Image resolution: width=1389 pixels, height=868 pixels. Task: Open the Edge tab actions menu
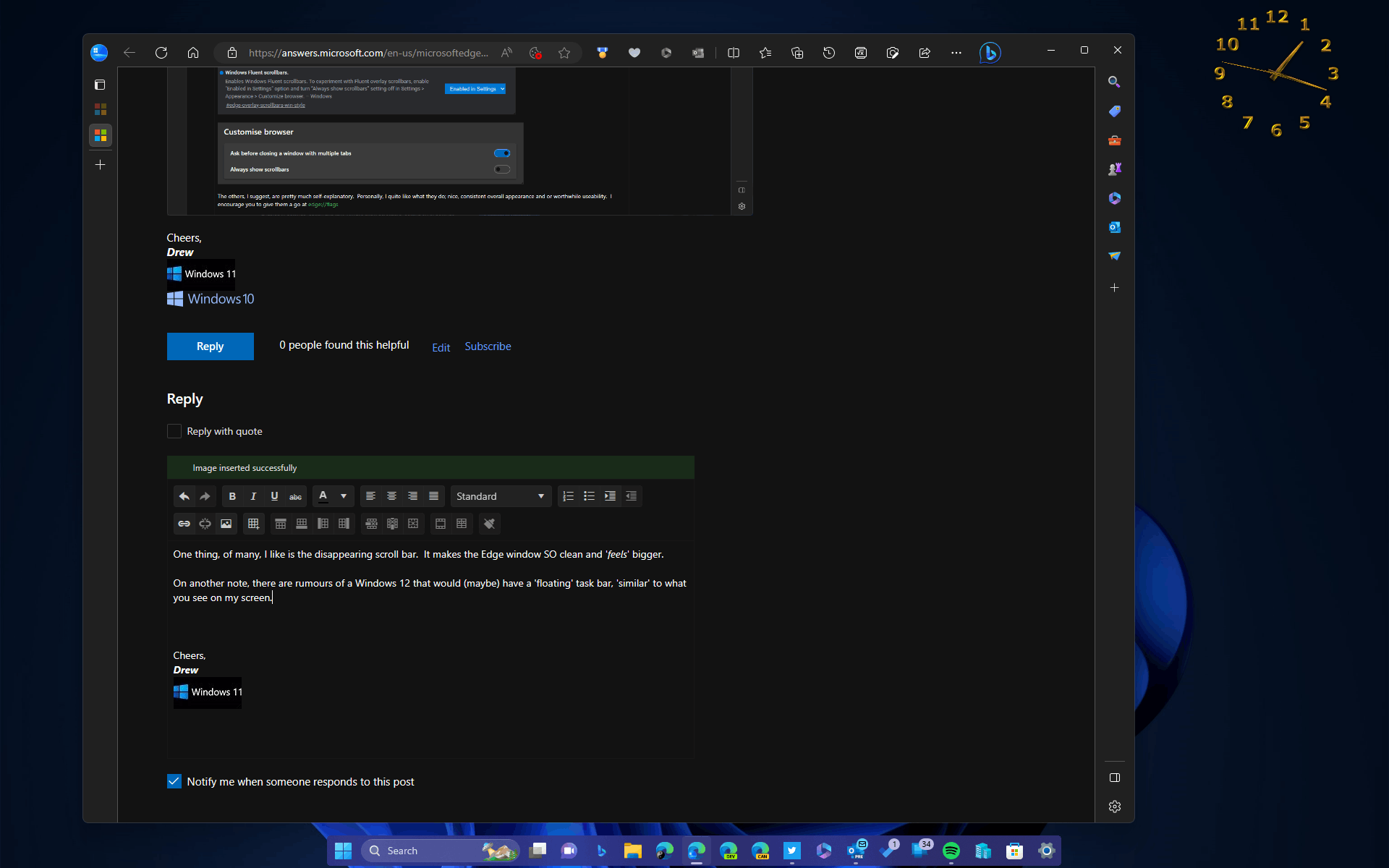100,85
